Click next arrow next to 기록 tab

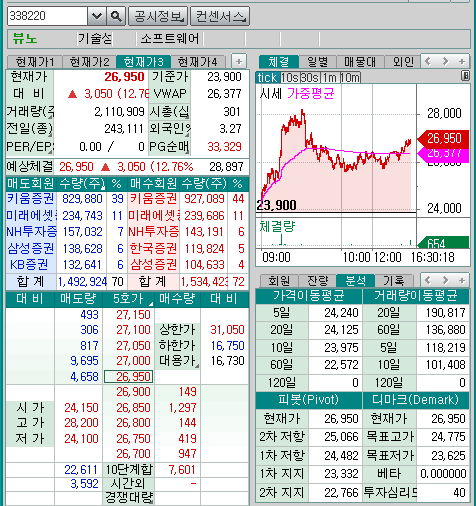point(445,280)
